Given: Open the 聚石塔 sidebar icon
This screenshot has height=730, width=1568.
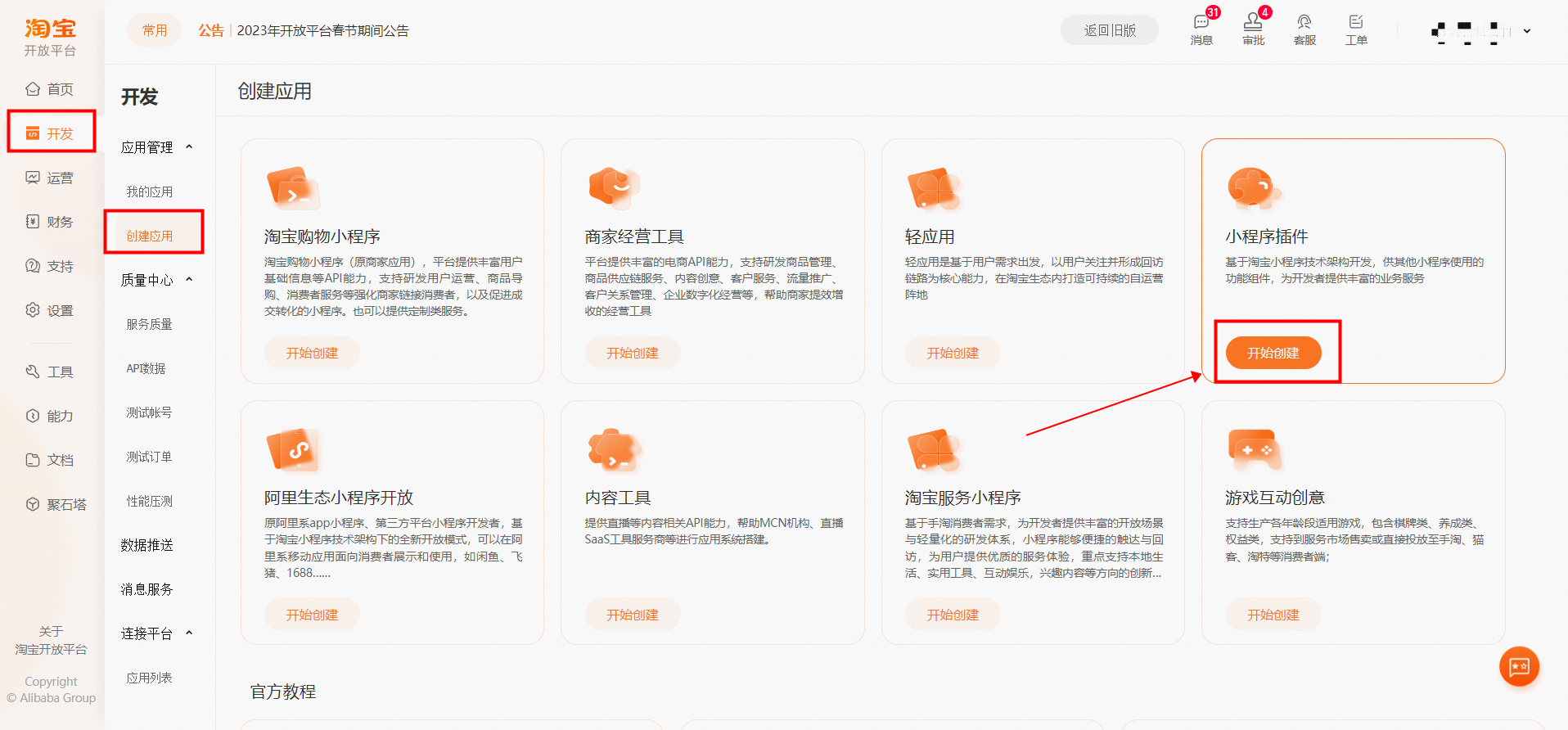Looking at the screenshot, I should coord(33,504).
